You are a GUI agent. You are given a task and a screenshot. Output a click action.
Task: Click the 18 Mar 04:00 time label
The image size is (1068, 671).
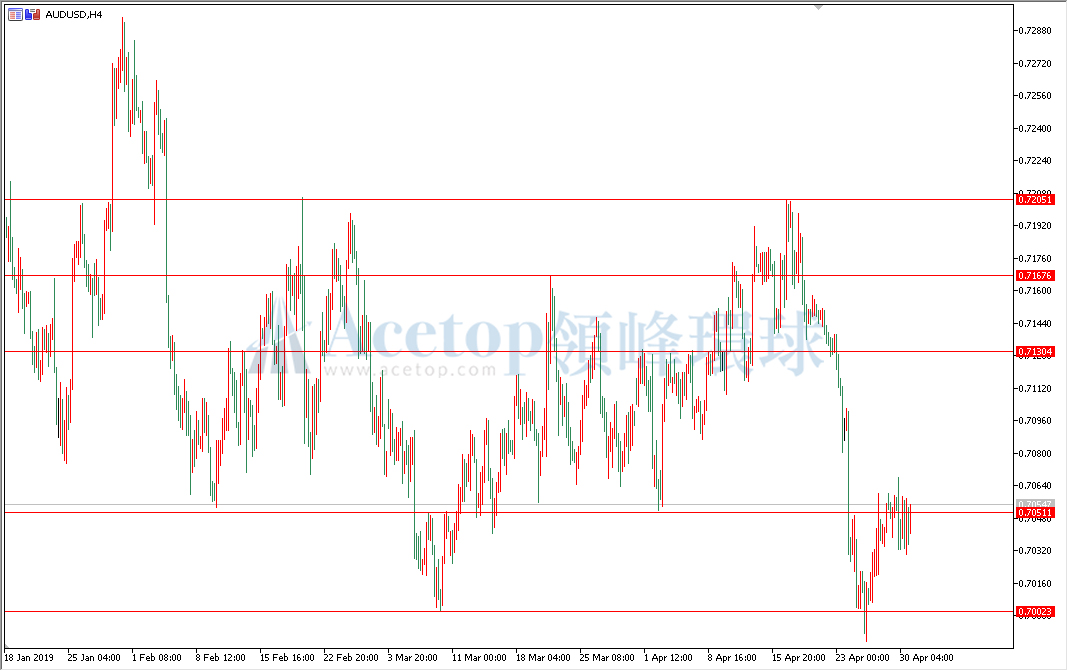[543, 657]
